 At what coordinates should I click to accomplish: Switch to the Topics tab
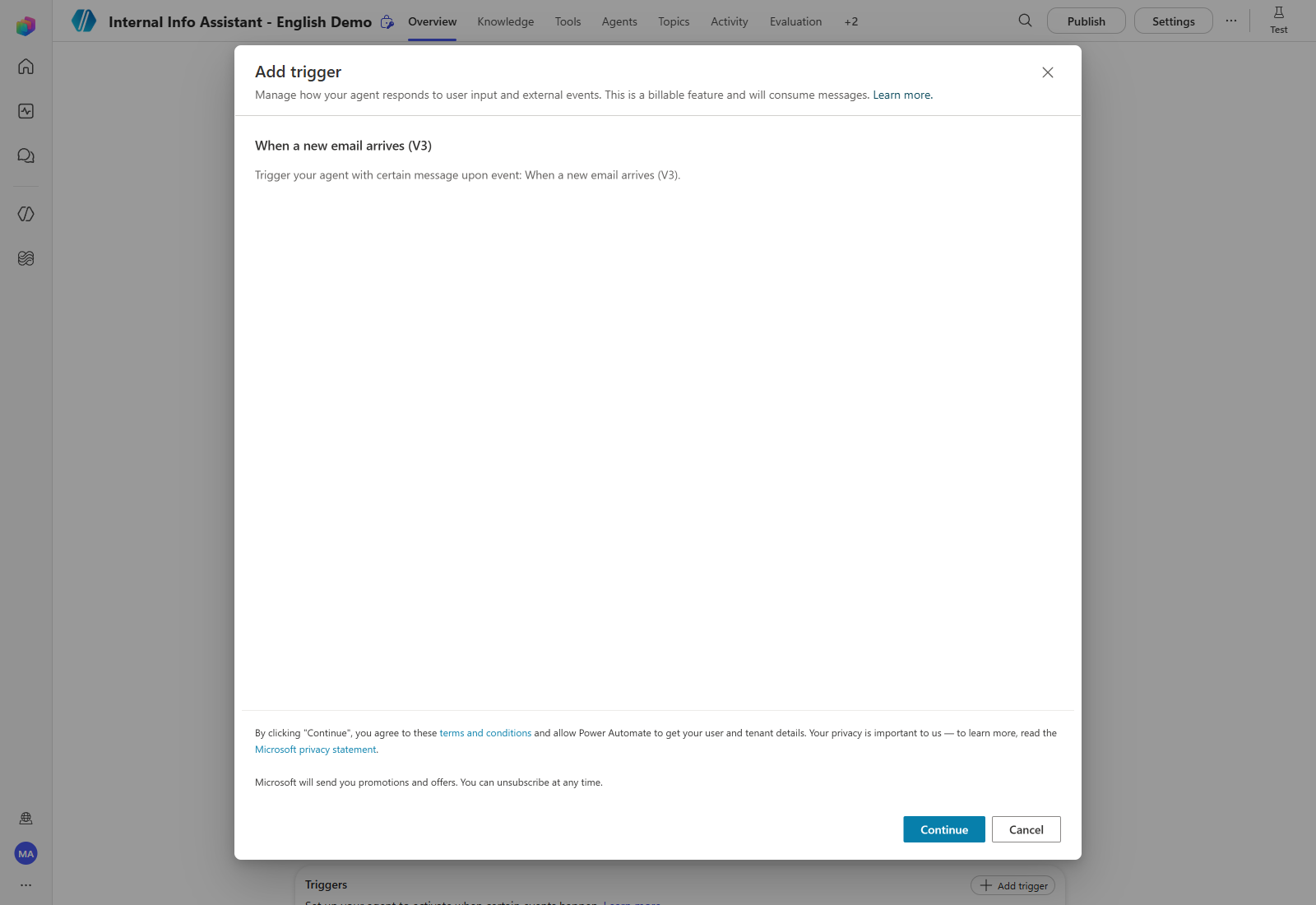(x=674, y=21)
